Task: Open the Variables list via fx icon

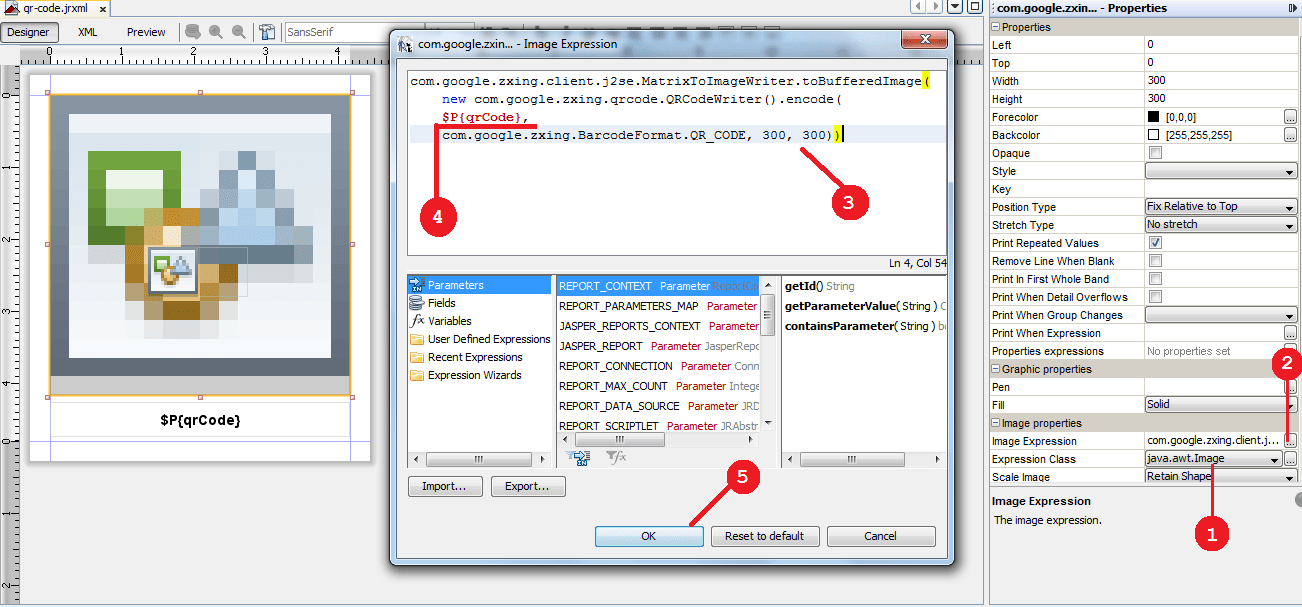Action: click(452, 320)
